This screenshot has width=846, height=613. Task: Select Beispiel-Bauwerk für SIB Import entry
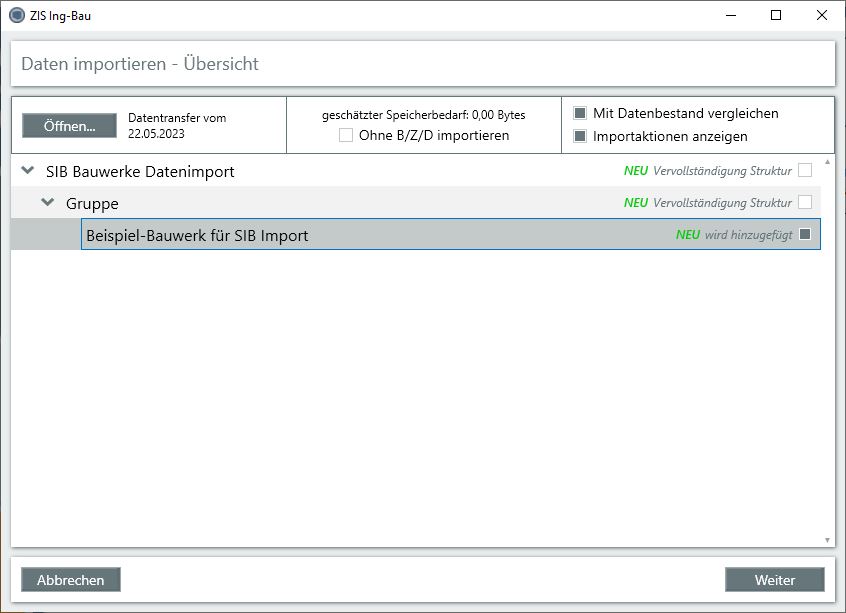[x=197, y=236]
